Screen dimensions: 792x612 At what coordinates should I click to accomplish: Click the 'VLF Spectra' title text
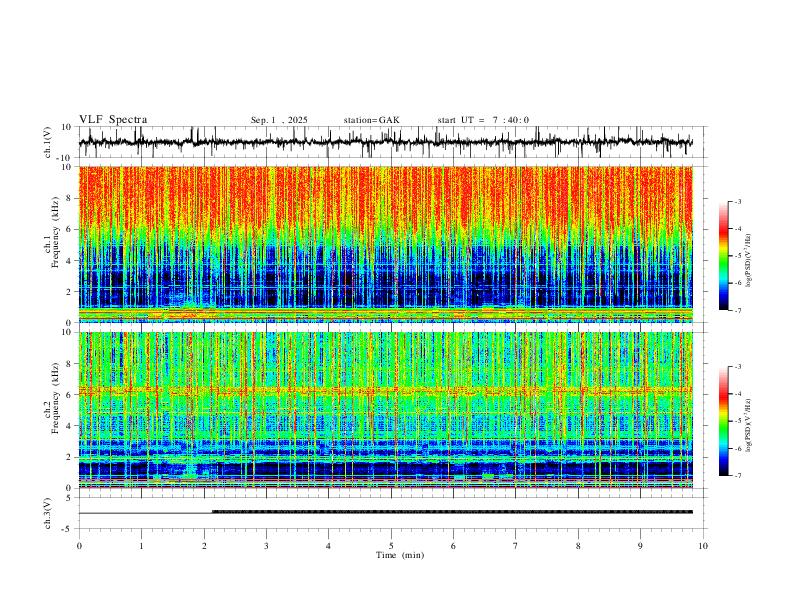113,120
